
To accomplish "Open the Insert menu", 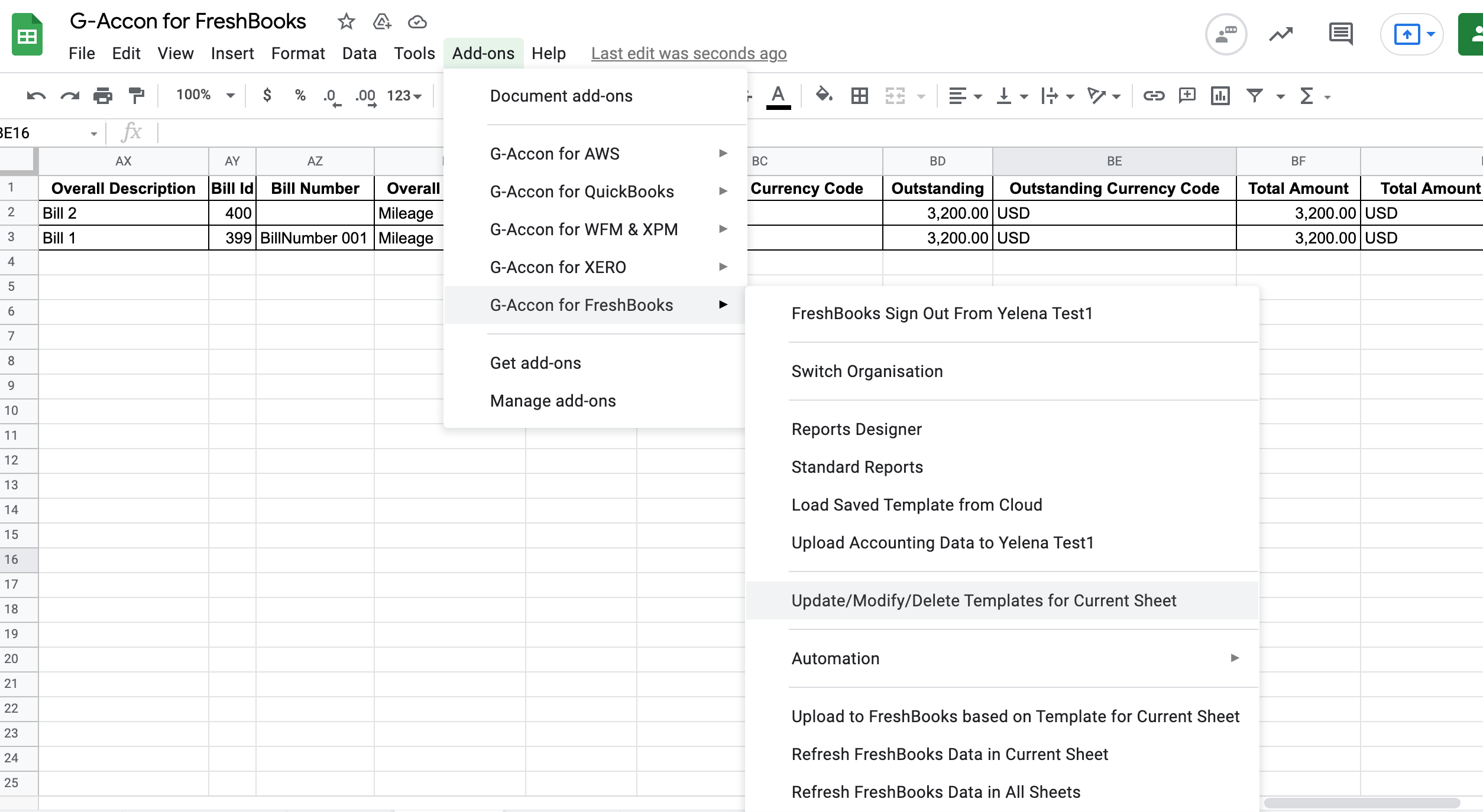I will (x=232, y=54).
